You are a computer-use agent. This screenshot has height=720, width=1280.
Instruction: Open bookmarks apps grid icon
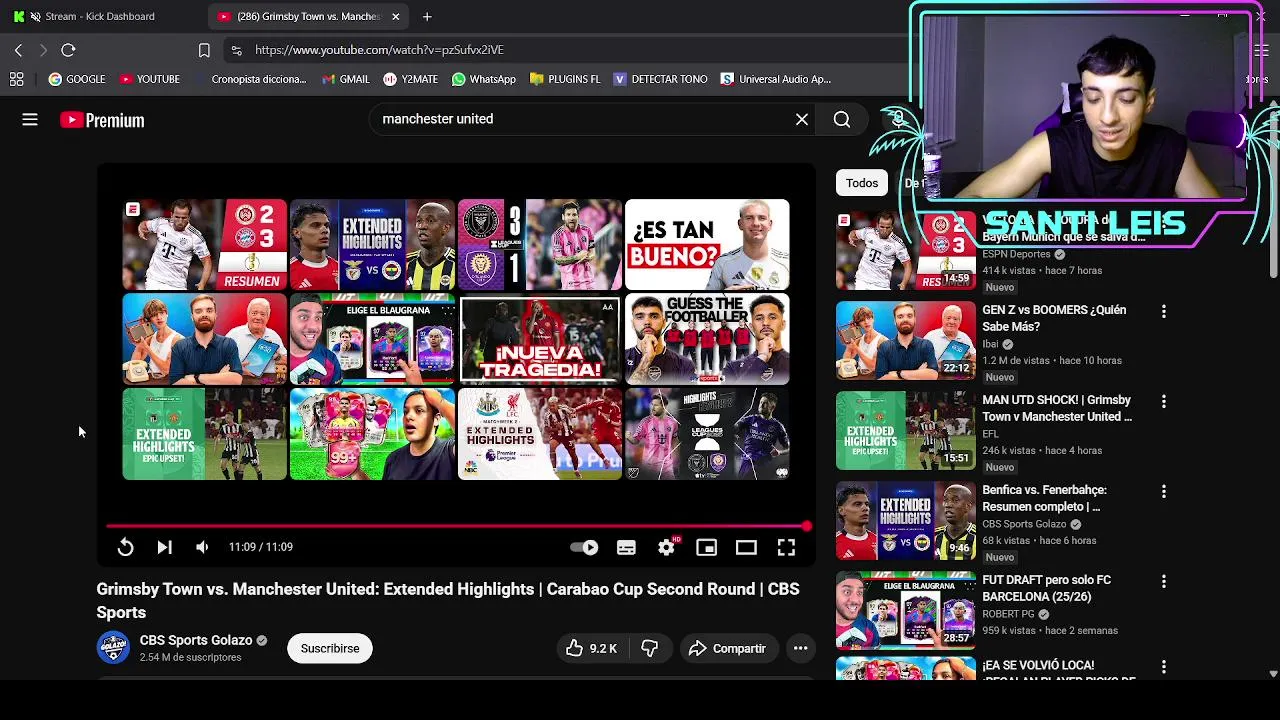click(16, 79)
